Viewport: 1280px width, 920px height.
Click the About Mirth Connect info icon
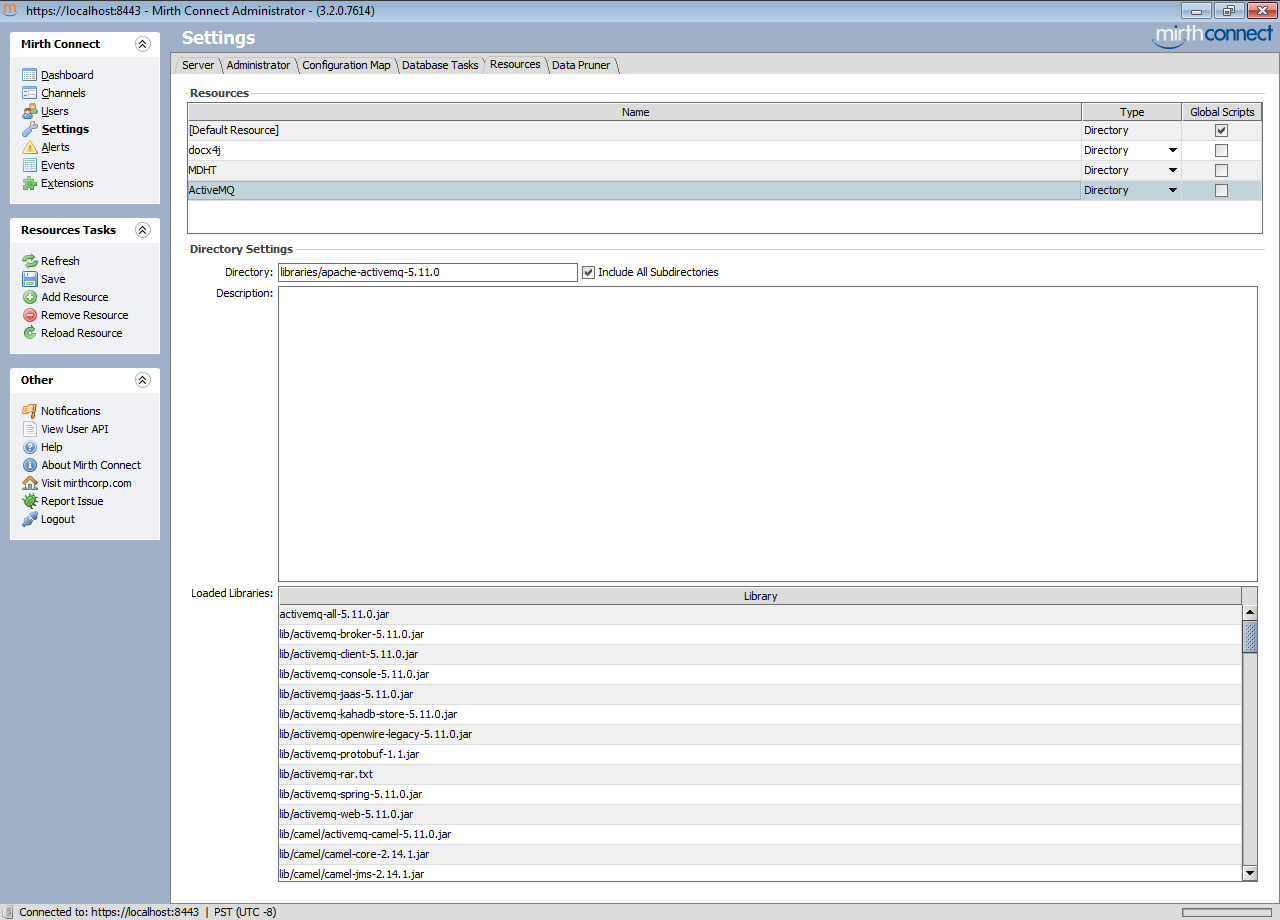click(x=30, y=465)
